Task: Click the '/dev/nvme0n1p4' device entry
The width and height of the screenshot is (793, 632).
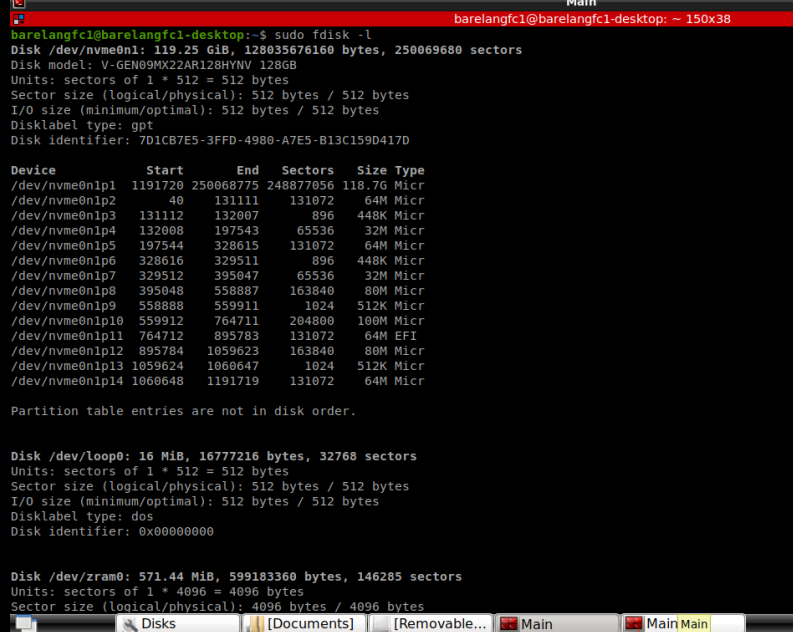Action: click(x=63, y=231)
